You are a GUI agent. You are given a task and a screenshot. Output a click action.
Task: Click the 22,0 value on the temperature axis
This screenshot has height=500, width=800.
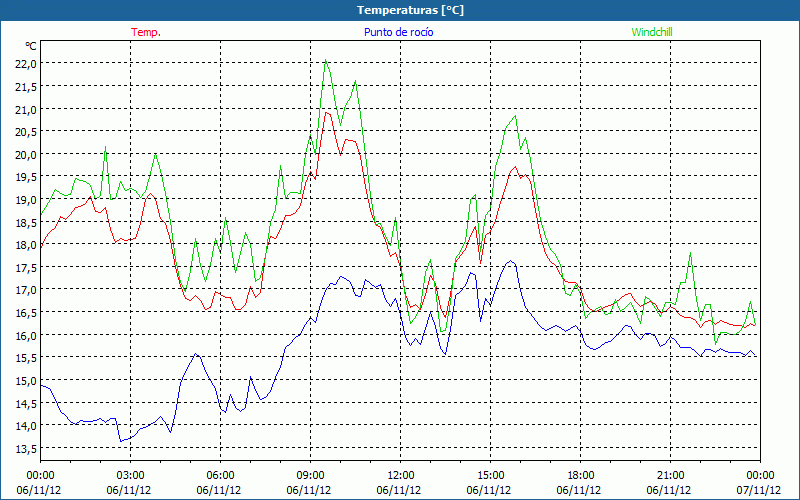(x=23, y=64)
